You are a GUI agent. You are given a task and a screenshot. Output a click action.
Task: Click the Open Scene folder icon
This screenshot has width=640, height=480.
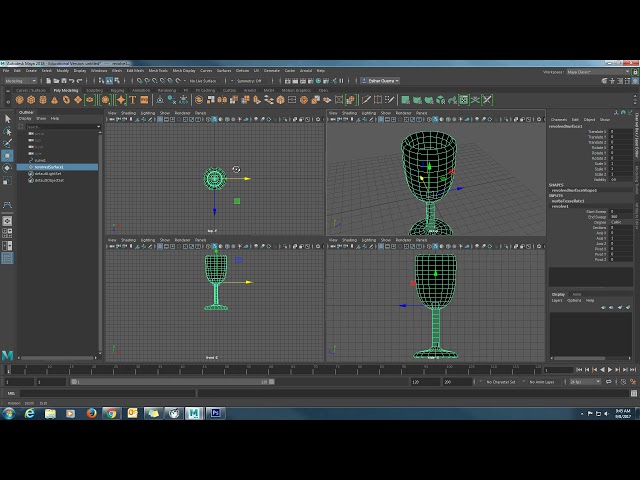pyautogui.click(x=56, y=81)
